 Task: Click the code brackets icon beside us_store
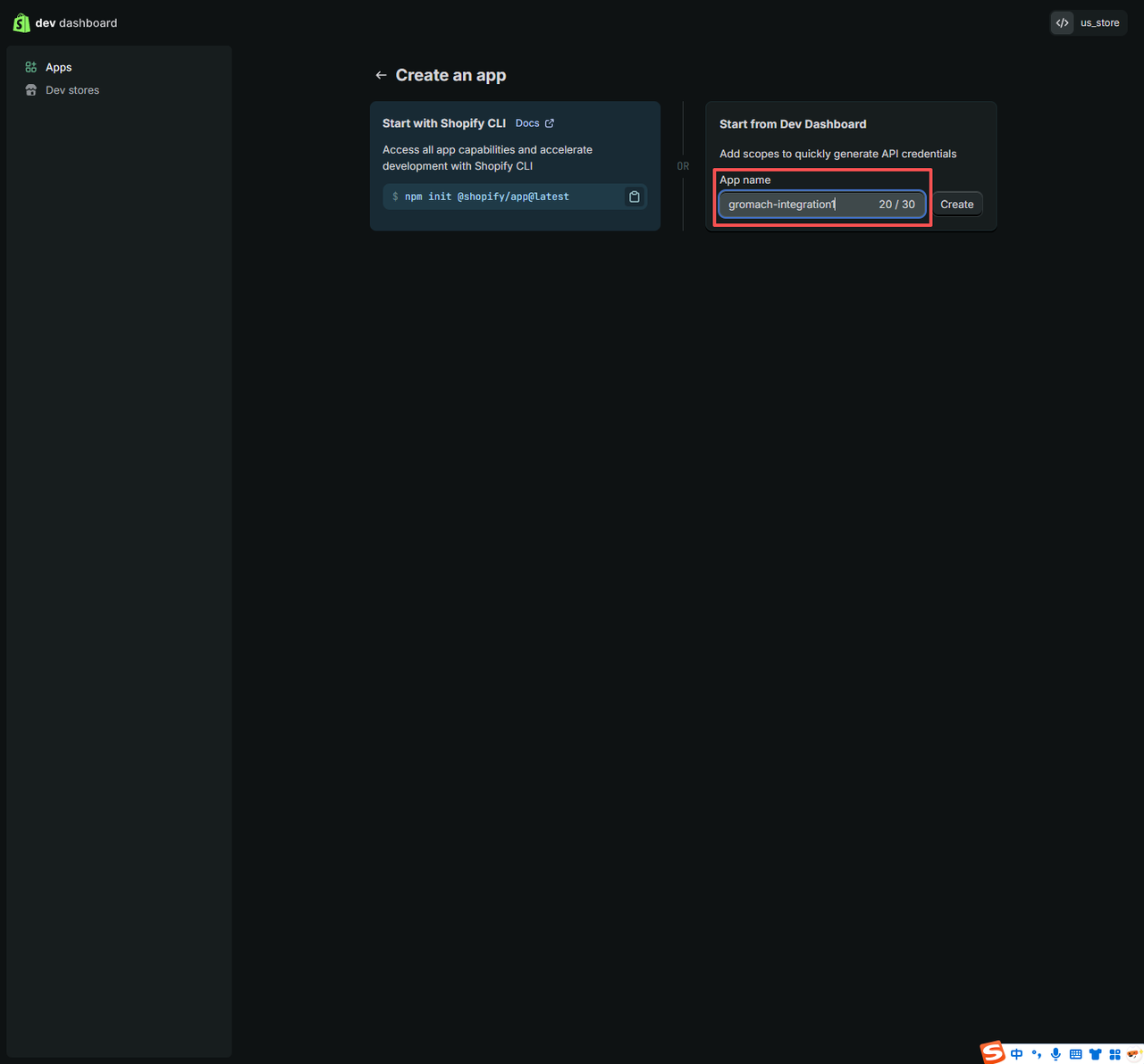1062,23
